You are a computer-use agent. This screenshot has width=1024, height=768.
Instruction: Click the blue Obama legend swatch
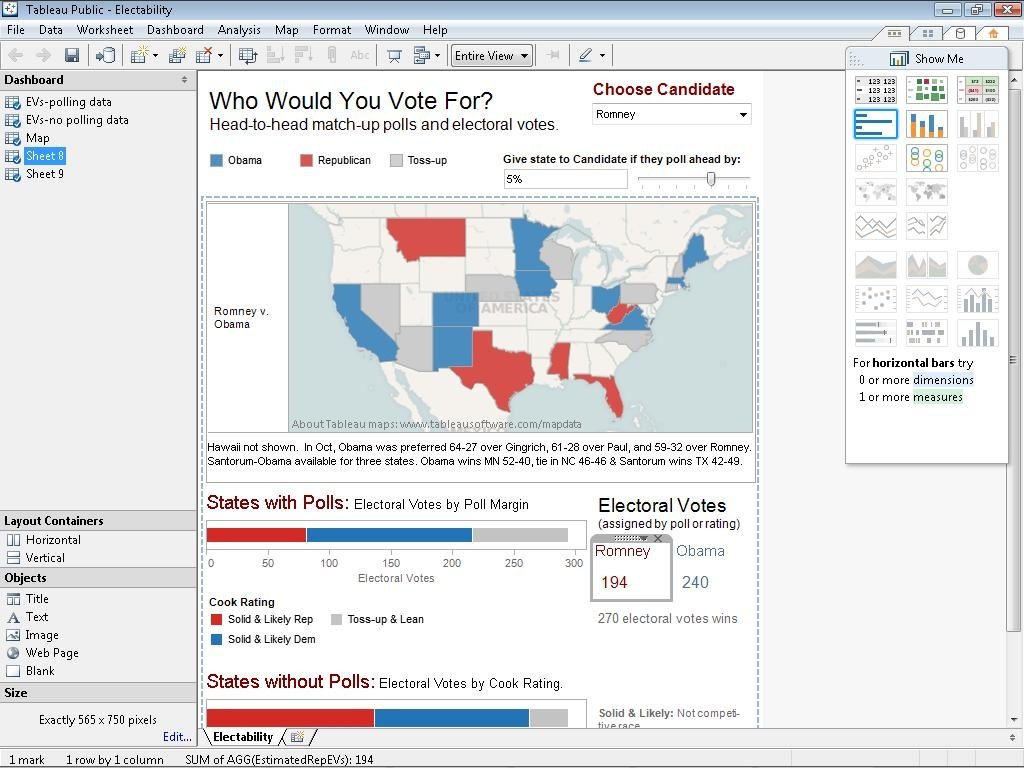(x=216, y=161)
